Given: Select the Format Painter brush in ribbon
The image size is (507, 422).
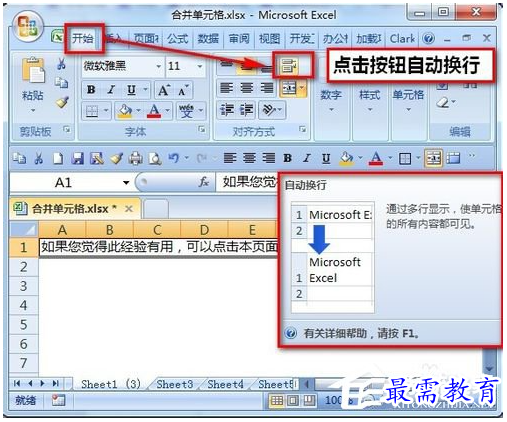Looking at the screenshot, I should pyautogui.click(x=62, y=103).
